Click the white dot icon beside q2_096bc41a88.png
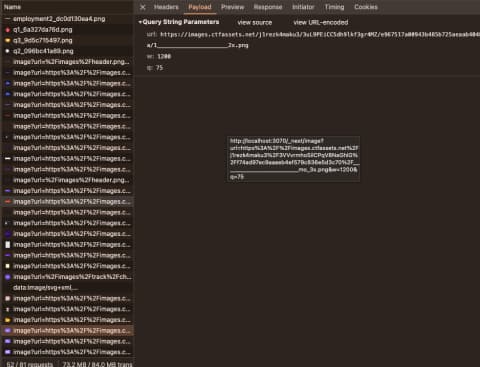The image size is (480, 367). coord(7,51)
